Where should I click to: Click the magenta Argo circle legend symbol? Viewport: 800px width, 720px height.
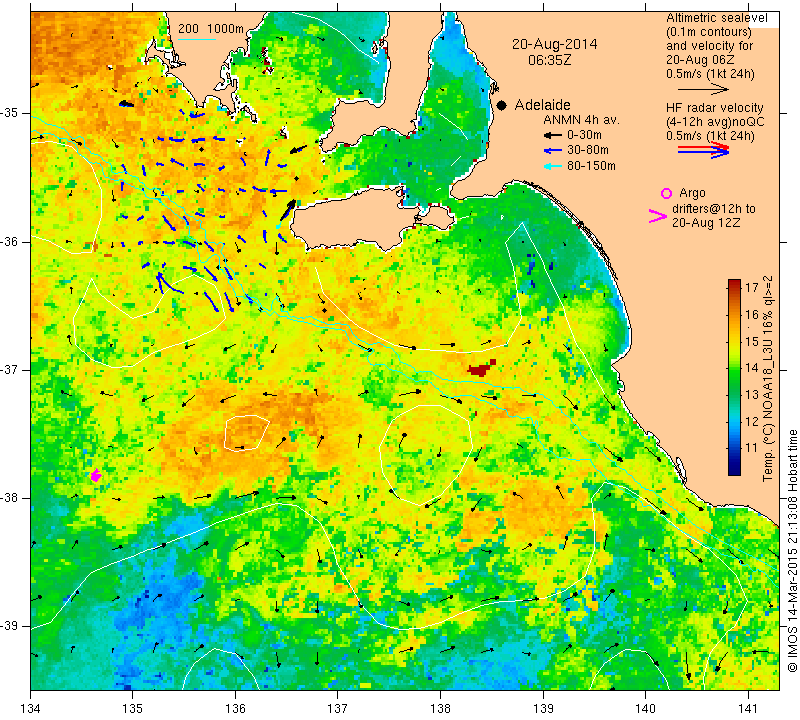[x=666, y=193]
